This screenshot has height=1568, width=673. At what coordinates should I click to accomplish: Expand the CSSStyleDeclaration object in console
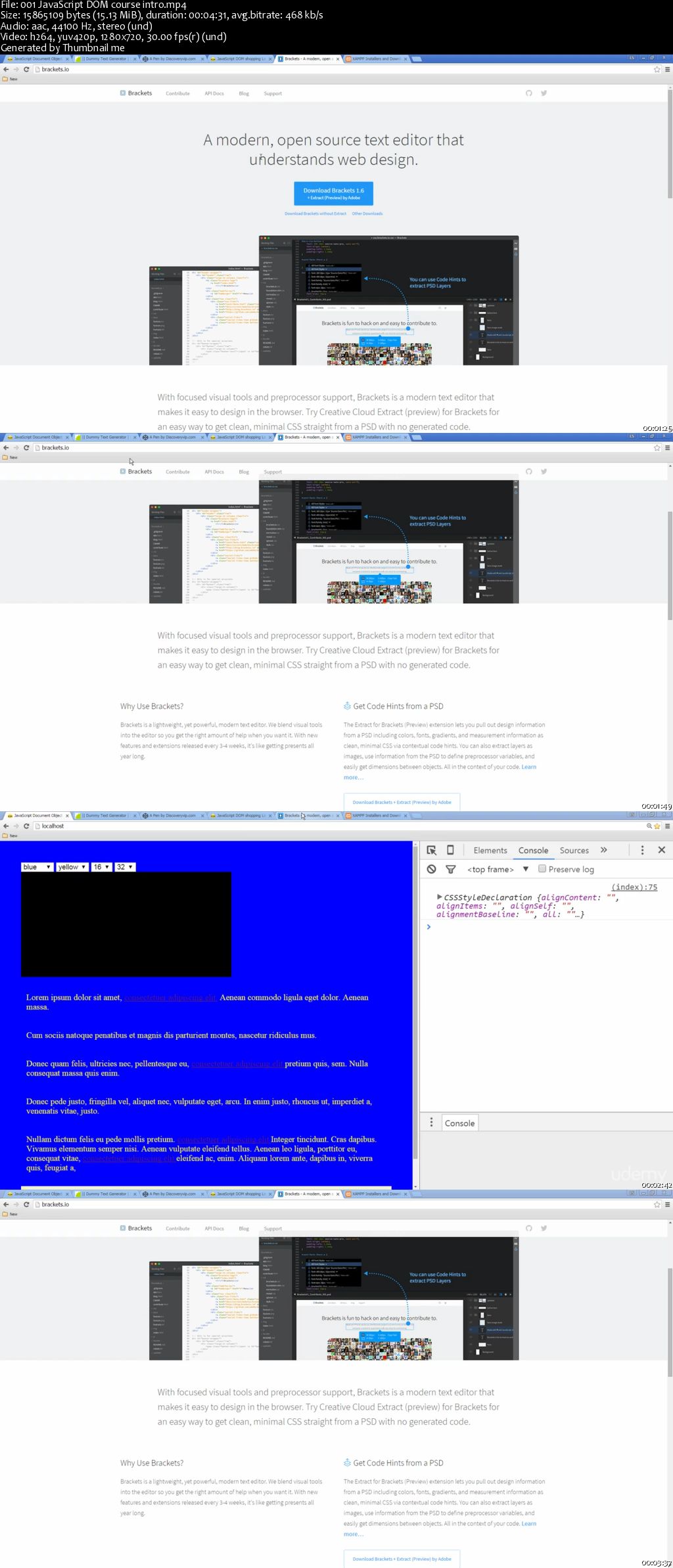(x=439, y=897)
